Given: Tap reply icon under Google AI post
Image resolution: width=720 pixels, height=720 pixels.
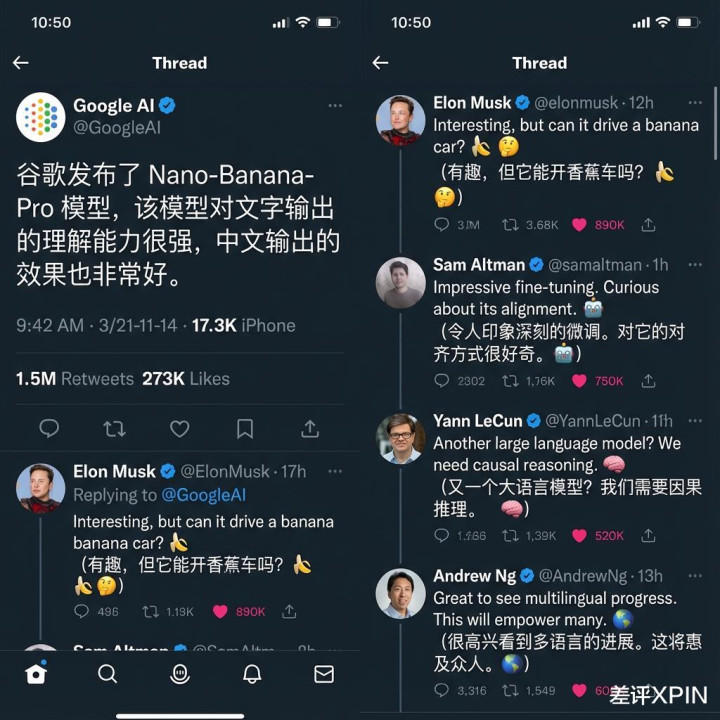Looking at the screenshot, I should click(49, 428).
